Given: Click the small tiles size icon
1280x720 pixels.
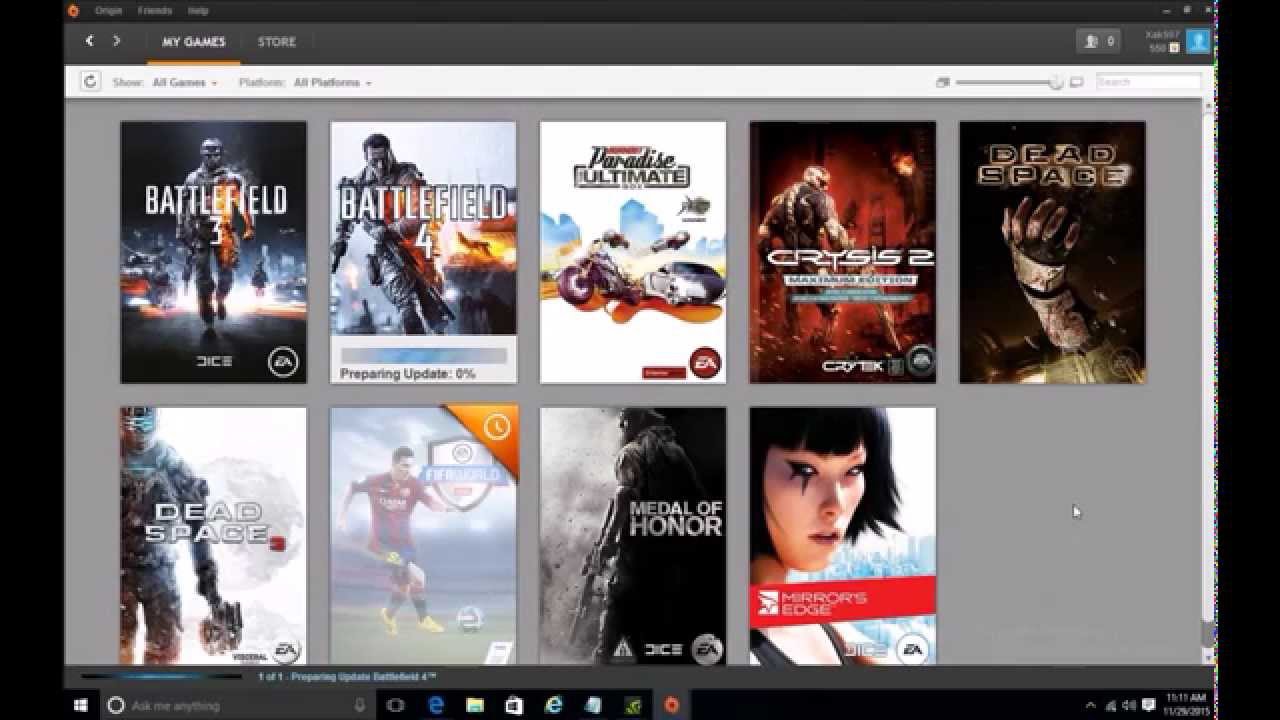Looking at the screenshot, I should 942,82.
